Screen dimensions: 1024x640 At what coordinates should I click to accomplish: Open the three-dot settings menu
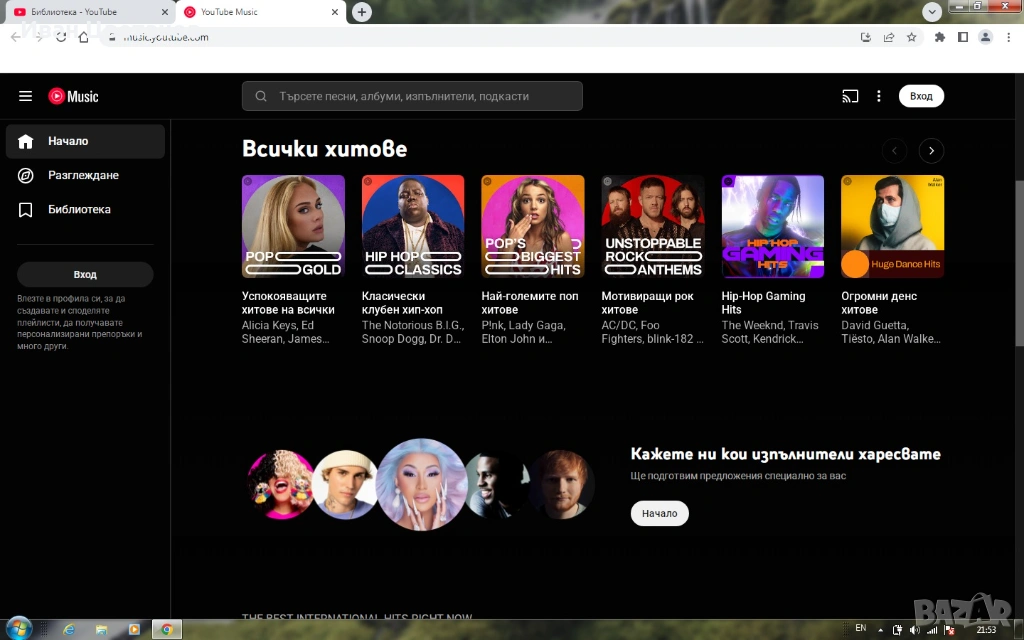[879, 96]
